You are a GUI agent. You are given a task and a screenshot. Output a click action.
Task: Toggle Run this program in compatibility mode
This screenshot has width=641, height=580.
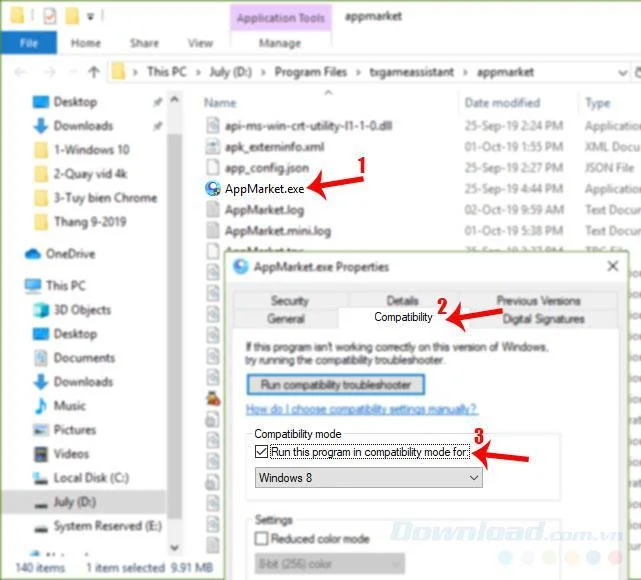tap(261, 452)
